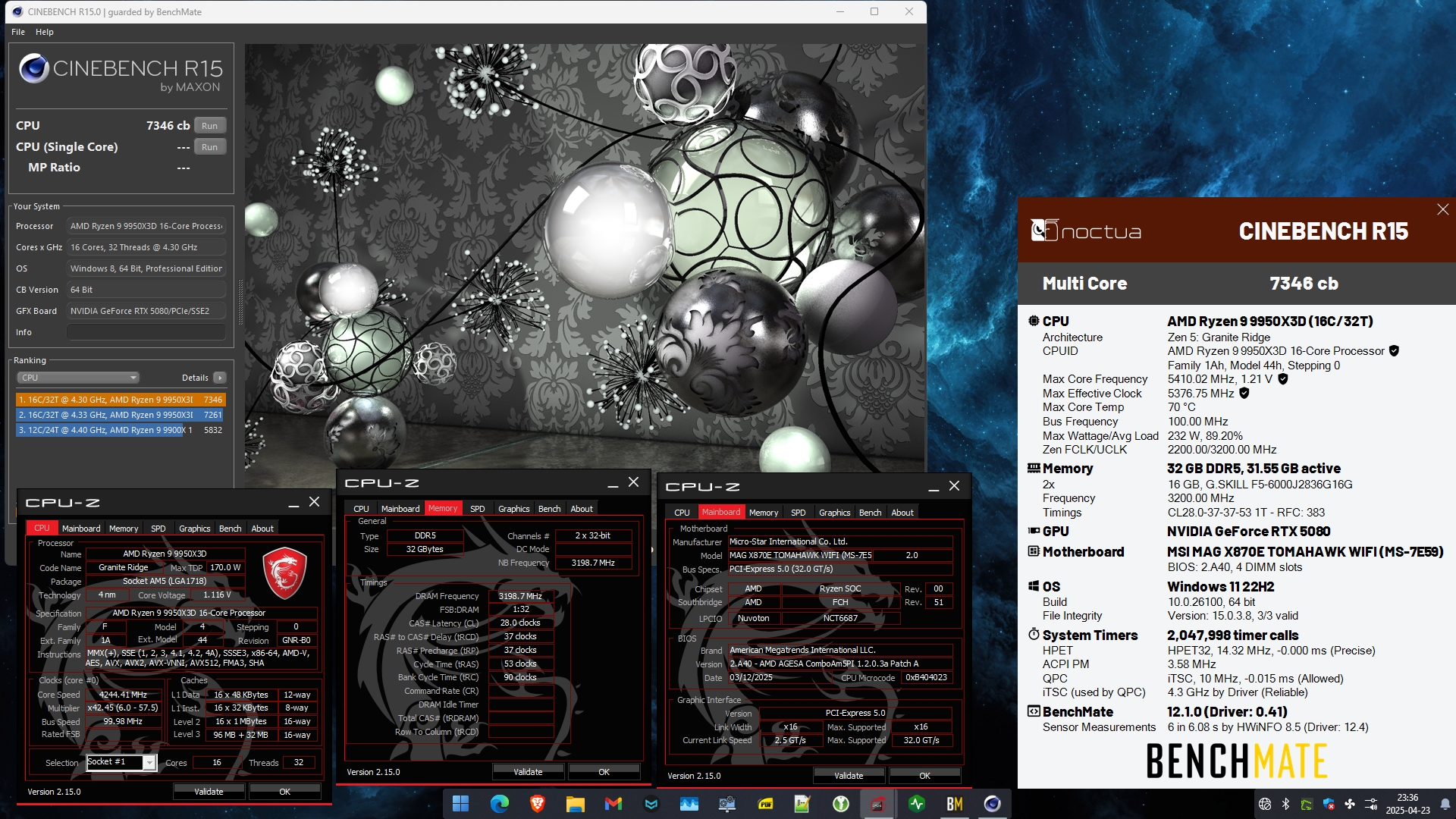Click Validate in the middle CPU-Z window

pyautogui.click(x=528, y=772)
